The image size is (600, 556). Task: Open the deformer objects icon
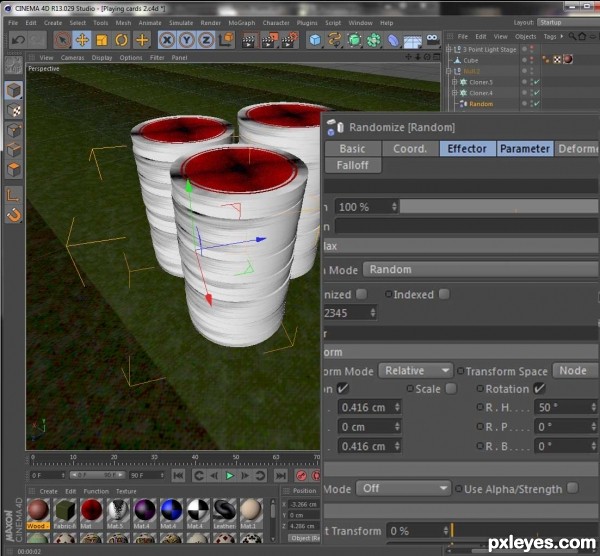point(393,40)
